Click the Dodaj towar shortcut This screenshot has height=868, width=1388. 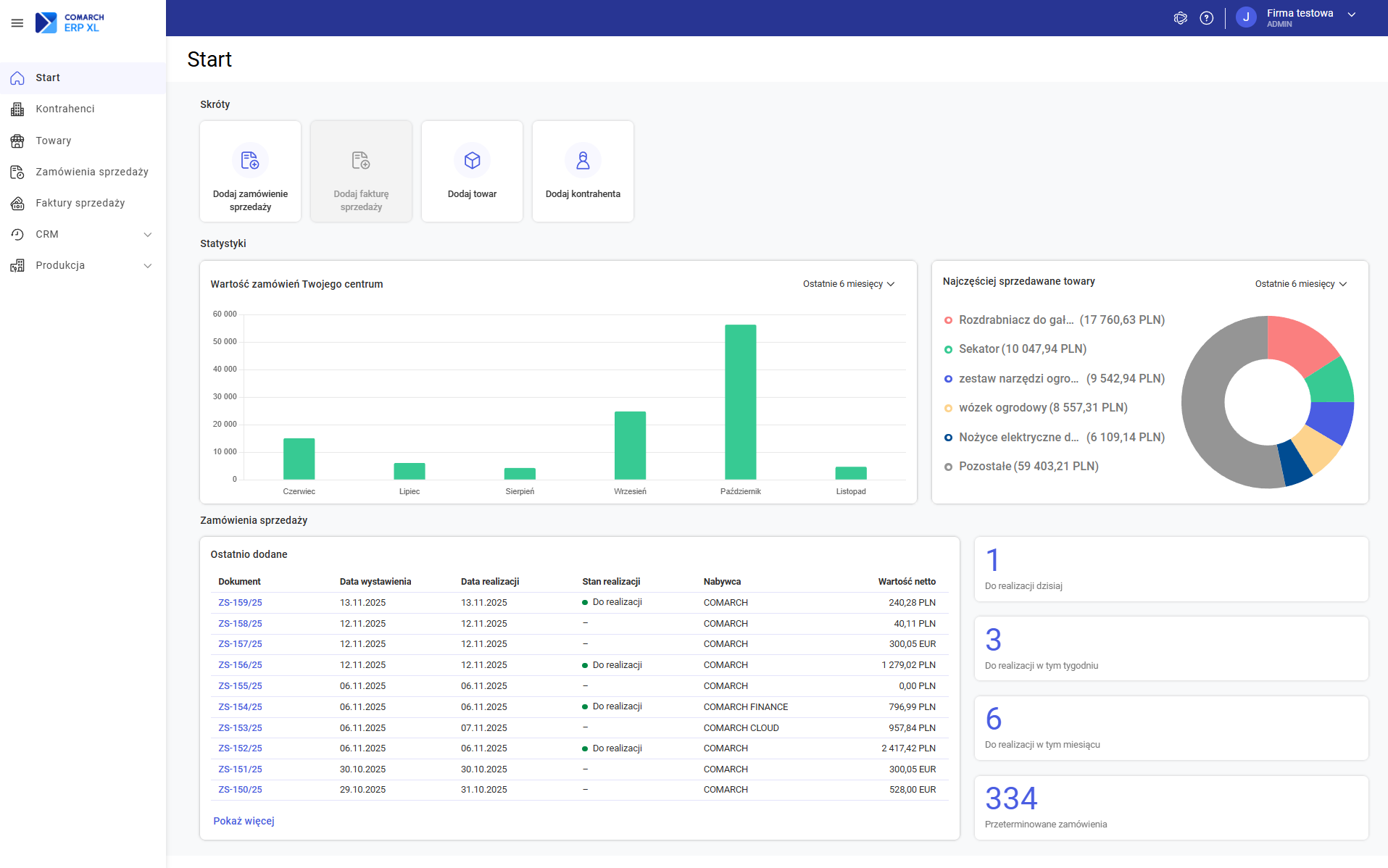[x=472, y=171]
